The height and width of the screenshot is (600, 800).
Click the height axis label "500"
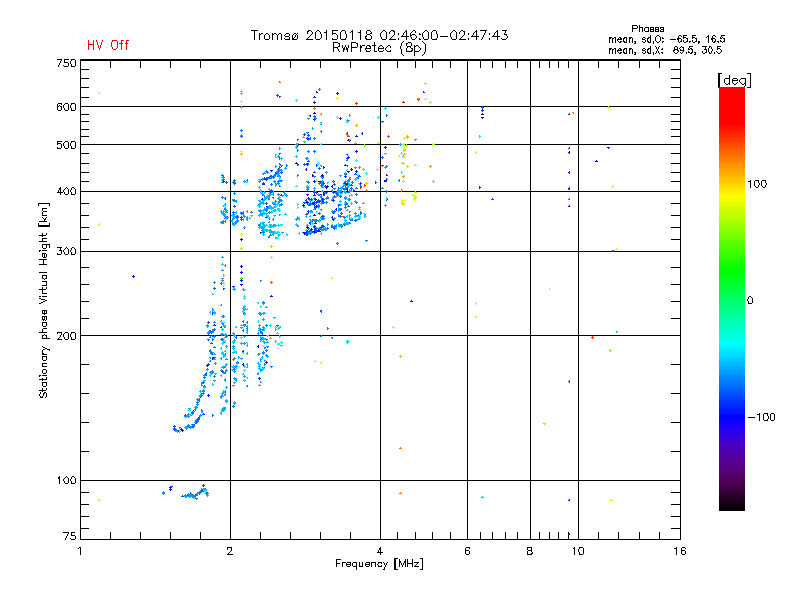point(66,145)
